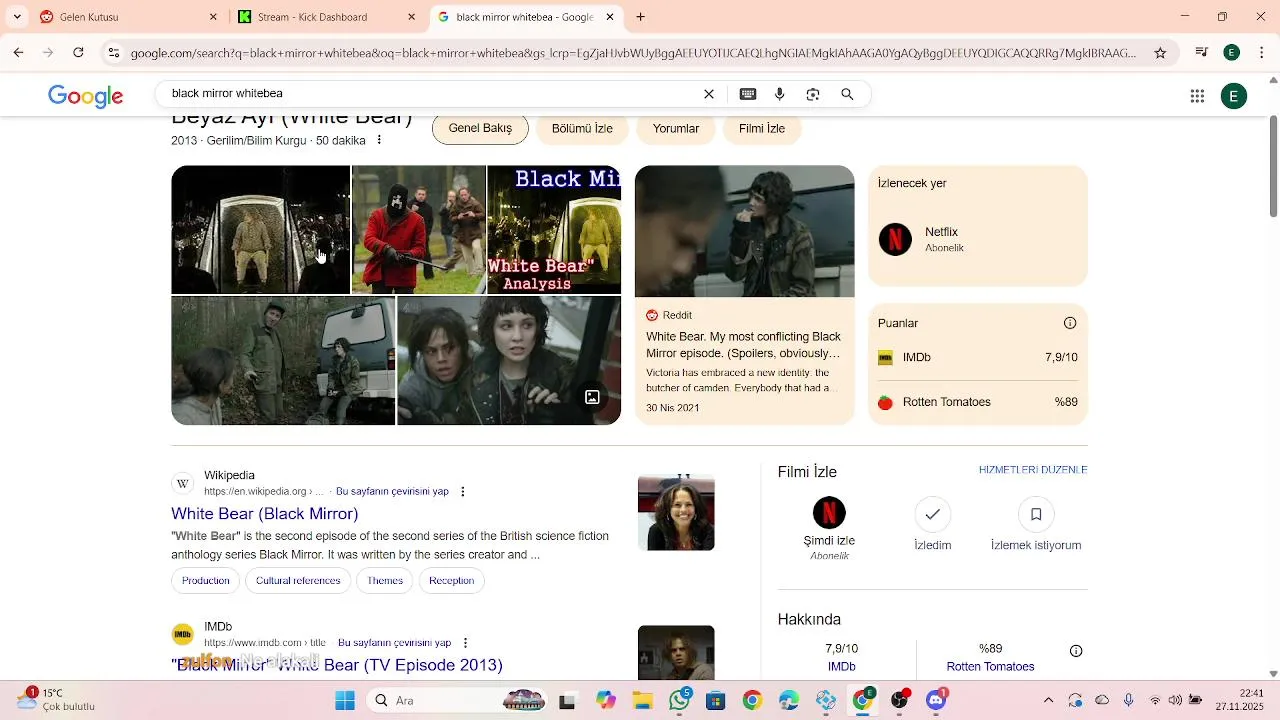Open the red-coat masked man thumbnail

419,230
